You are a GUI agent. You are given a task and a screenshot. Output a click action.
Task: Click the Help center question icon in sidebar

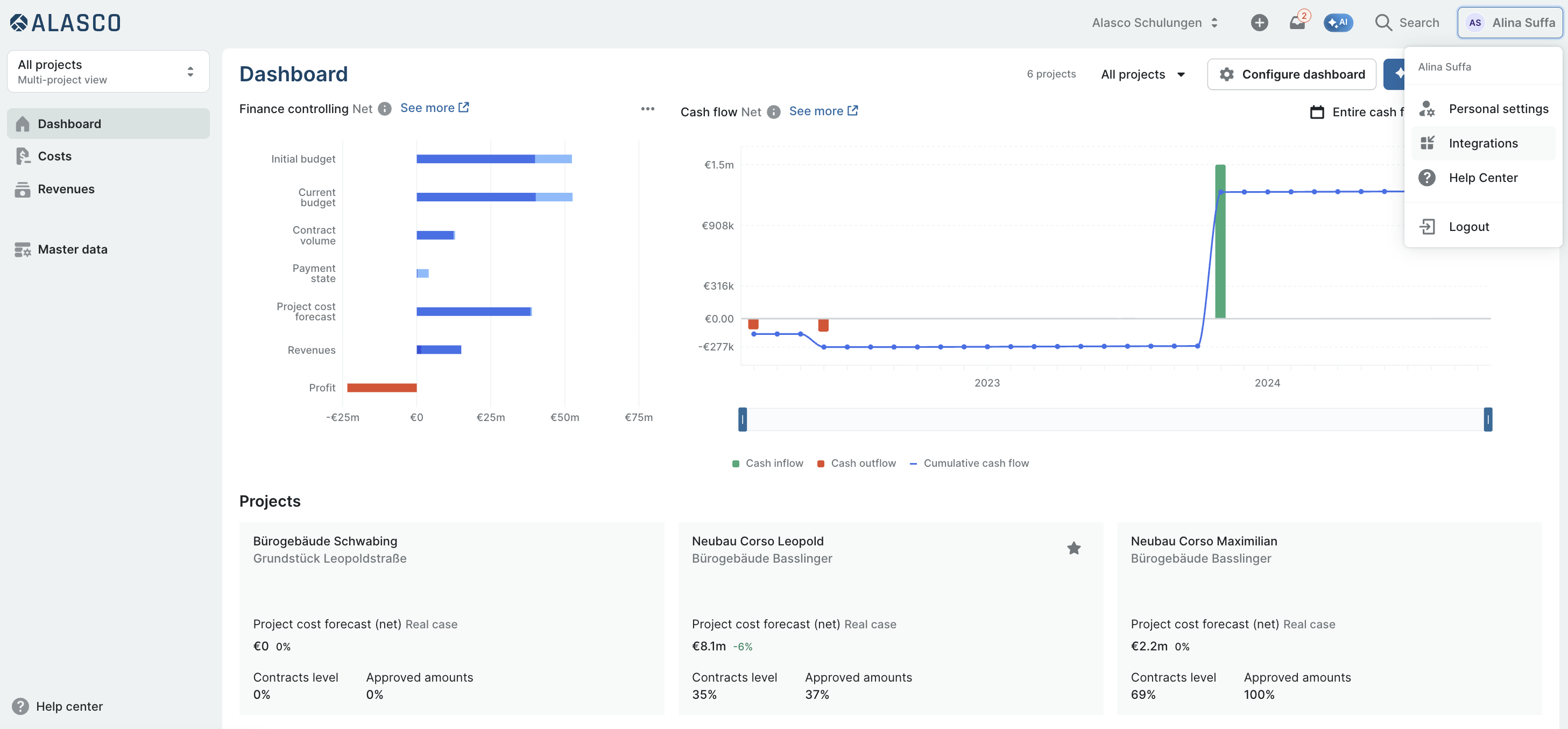tap(20, 706)
